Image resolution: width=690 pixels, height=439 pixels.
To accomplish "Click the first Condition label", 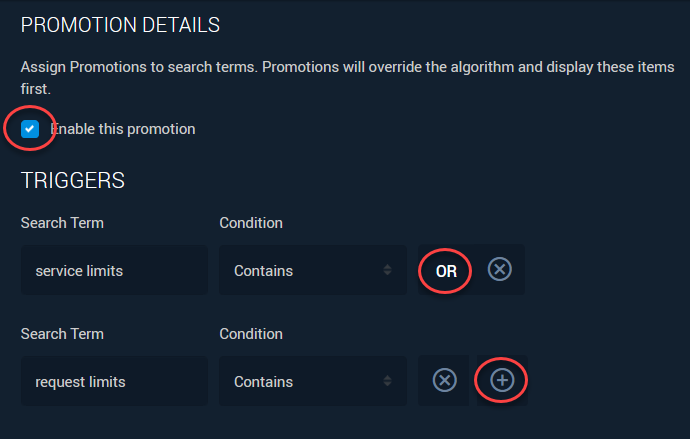I will click(251, 223).
